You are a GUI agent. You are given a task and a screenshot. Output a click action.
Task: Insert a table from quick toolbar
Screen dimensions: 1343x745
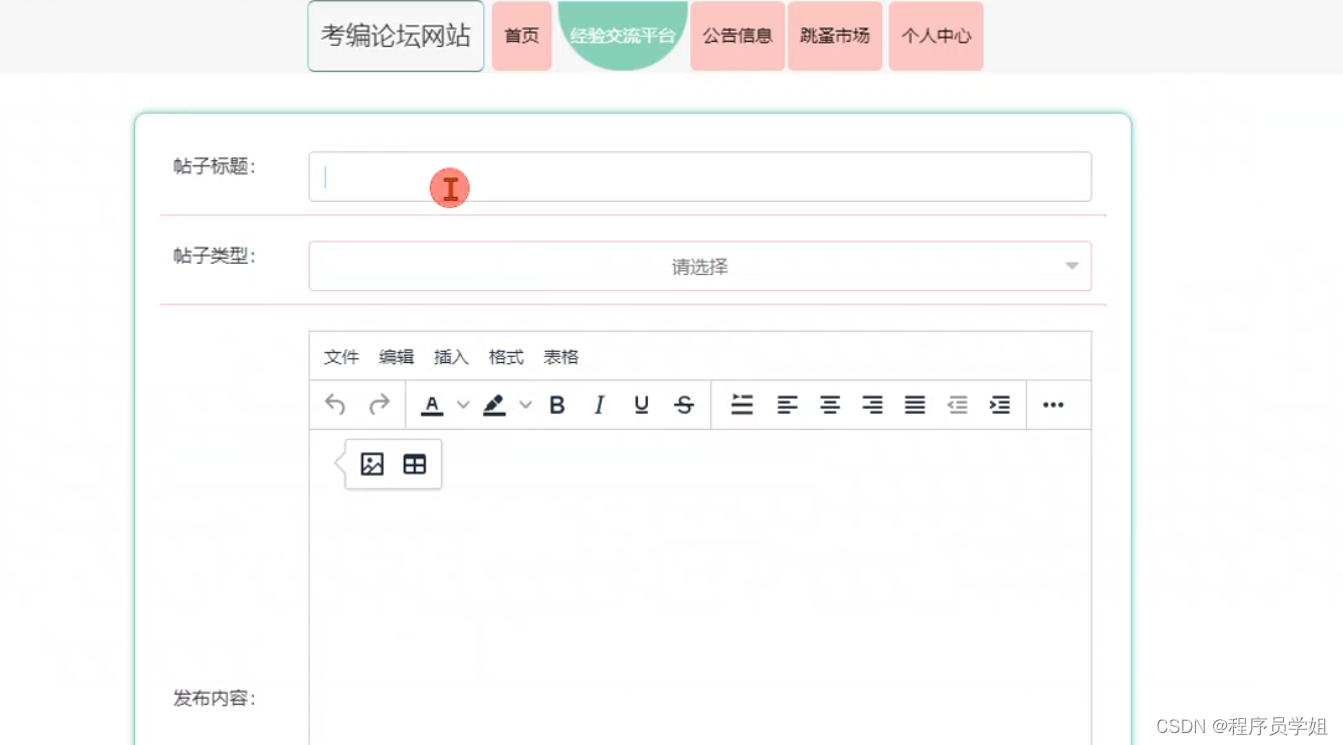414,464
